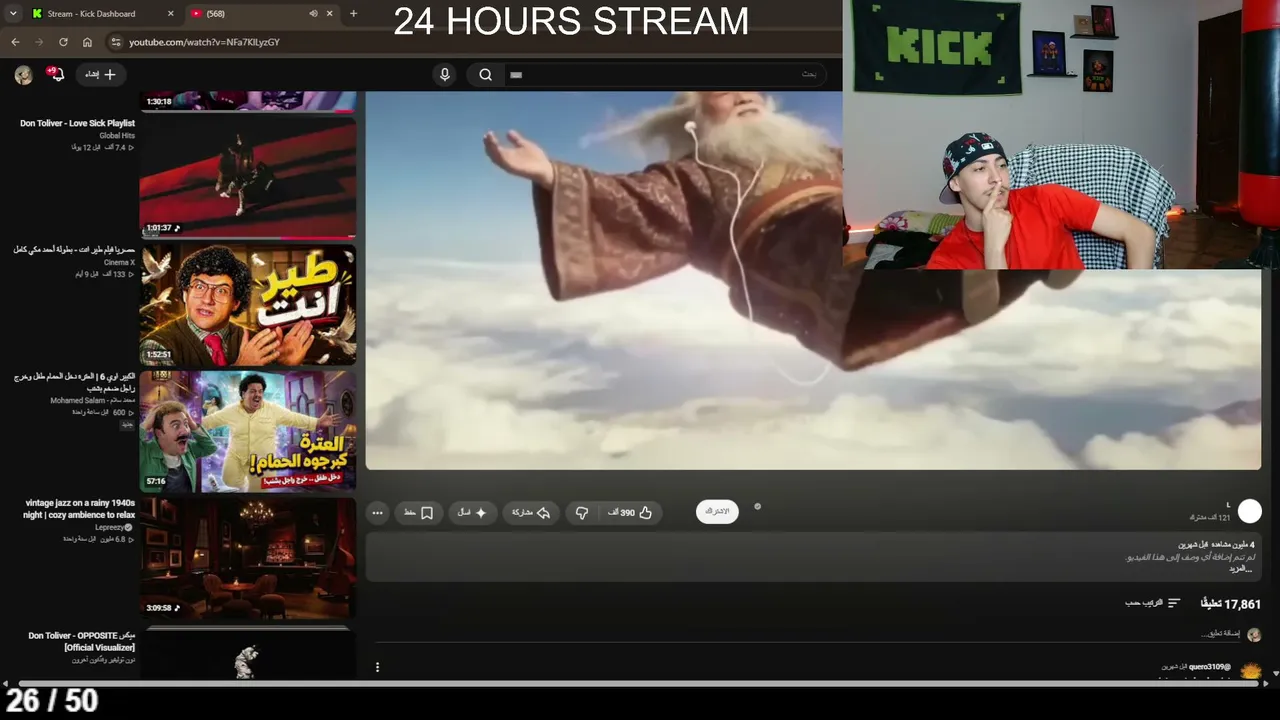The width and height of the screenshot is (1280, 720).
Task: Reload the YouTube page
Action: (x=63, y=42)
